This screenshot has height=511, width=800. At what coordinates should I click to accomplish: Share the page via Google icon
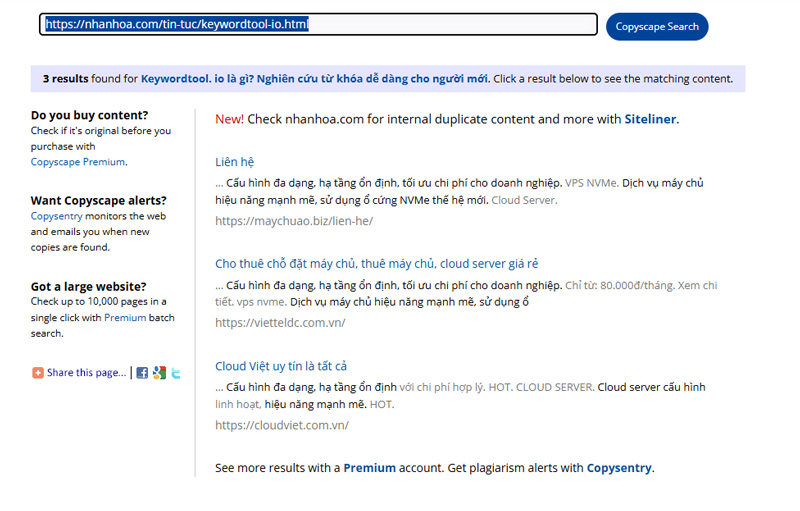159,373
